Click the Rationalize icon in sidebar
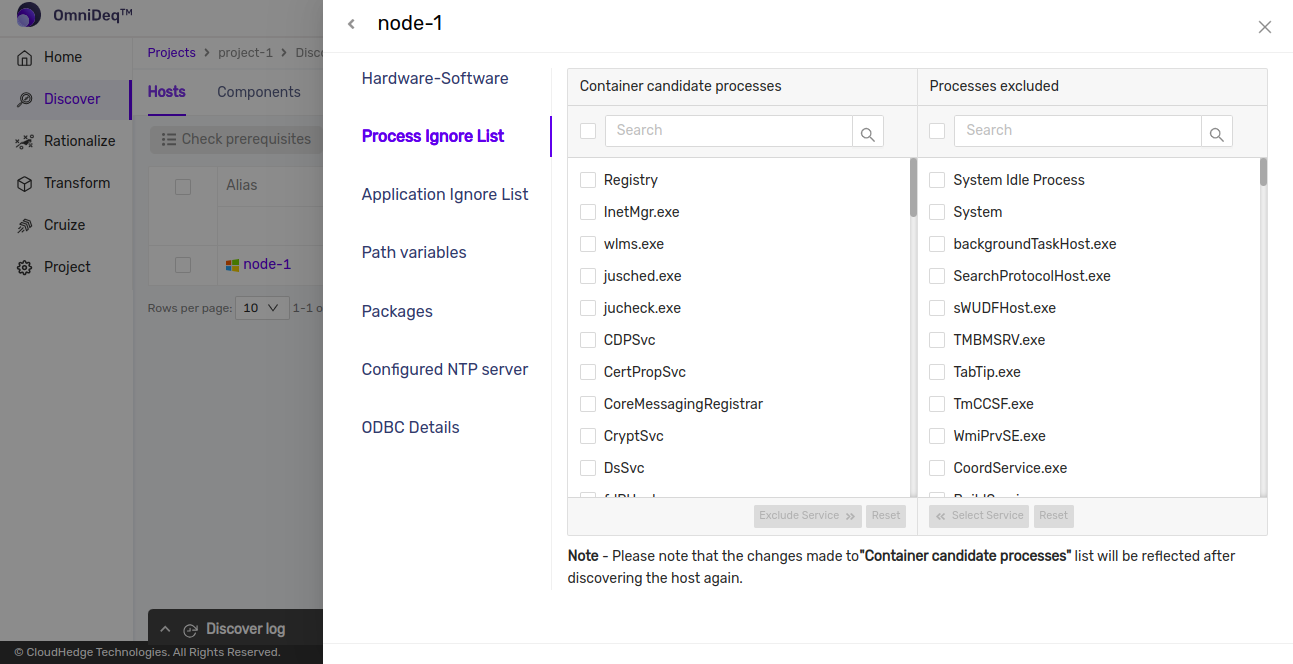This screenshot has height=664, width=1293. click(25, 141)
